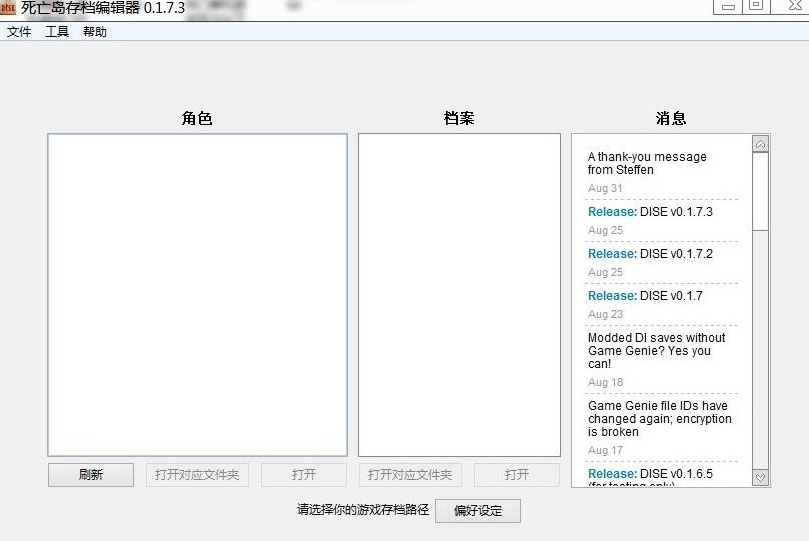Open 'Game Genie file IDs have changed' news

[659, 419]
